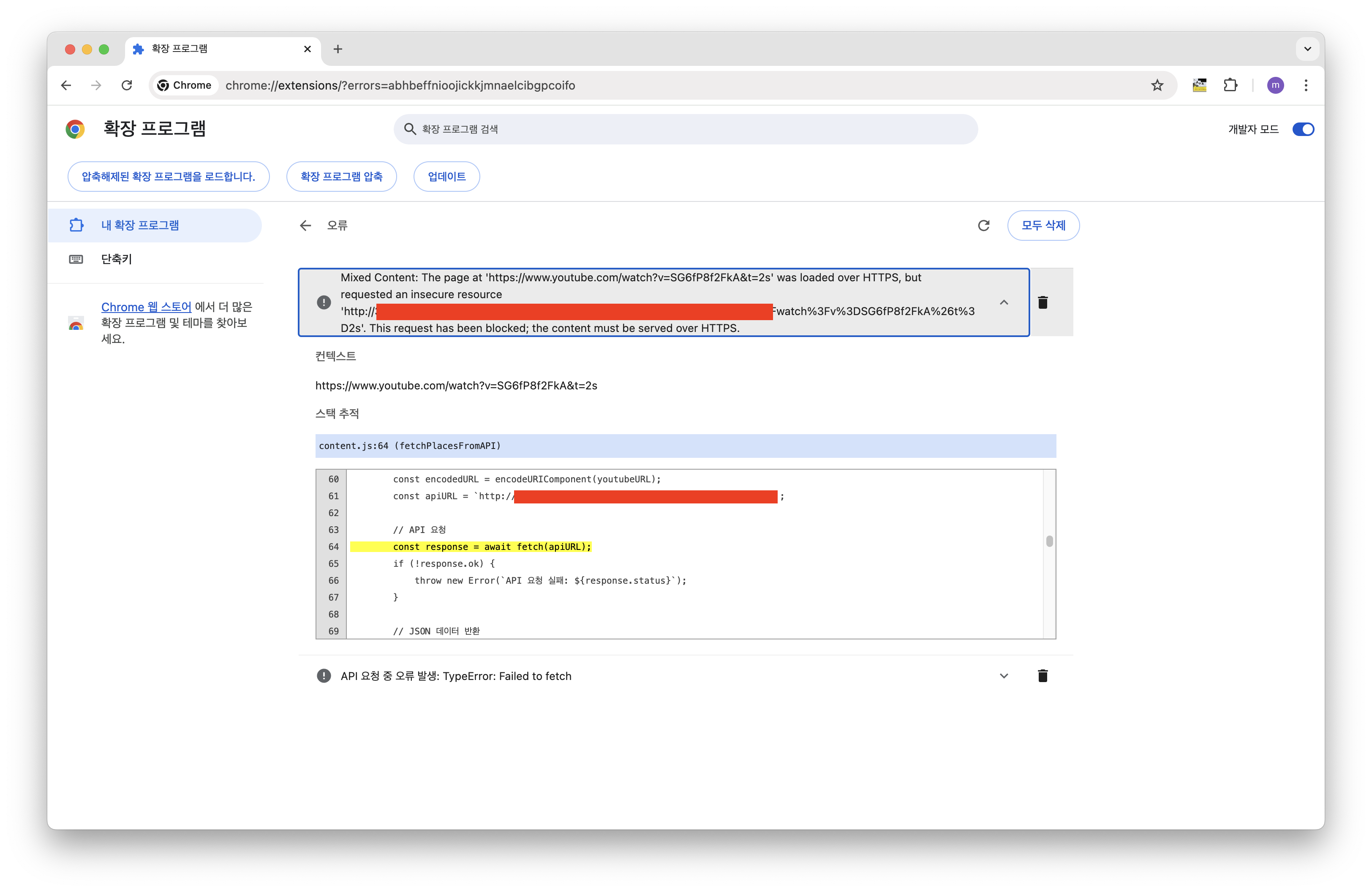Viewport: 1372px width, 892px height.
Task: Click 모두 삭제 button
Action: click(1043, 225)
